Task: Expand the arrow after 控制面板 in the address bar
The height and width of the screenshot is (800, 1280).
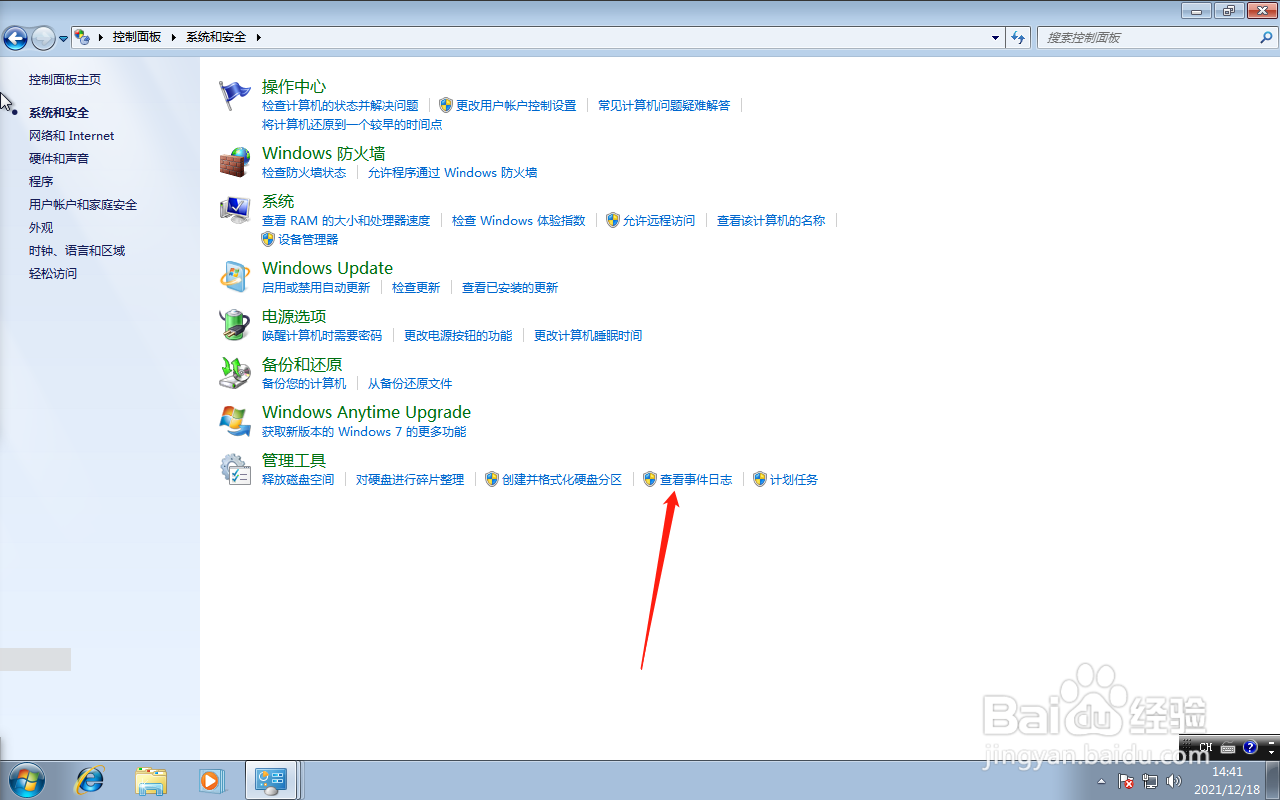Action: click(173, 37)
